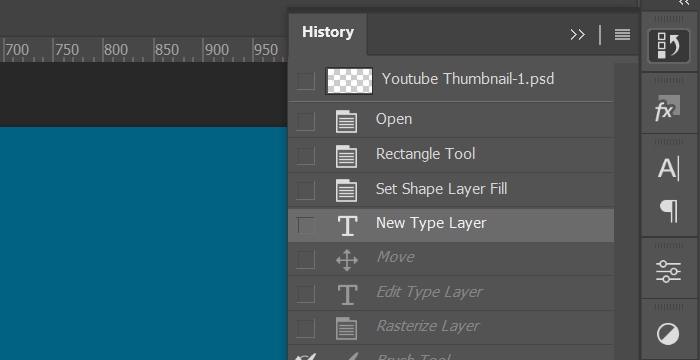700x360 pixels.
Task: Open the Paragraph panel icon
Action: [669, 211]
